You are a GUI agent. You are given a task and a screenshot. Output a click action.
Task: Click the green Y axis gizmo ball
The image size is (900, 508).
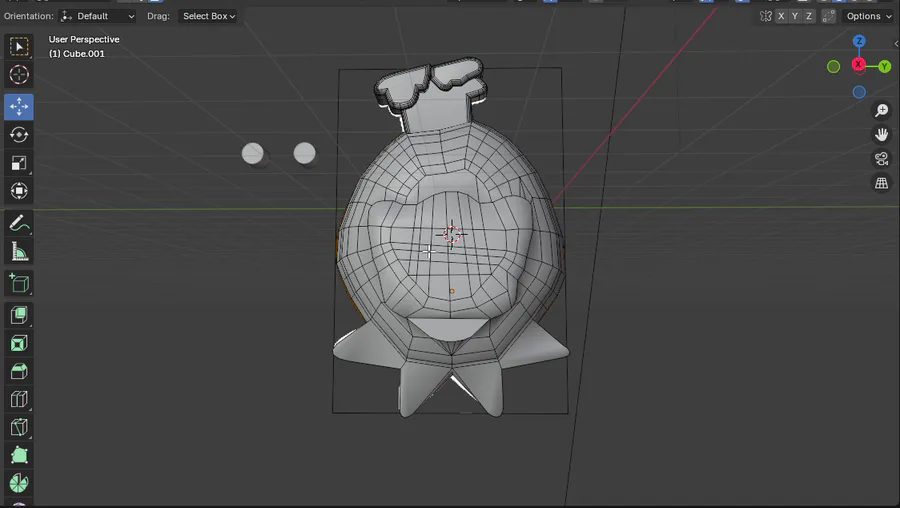pos(885,67)
